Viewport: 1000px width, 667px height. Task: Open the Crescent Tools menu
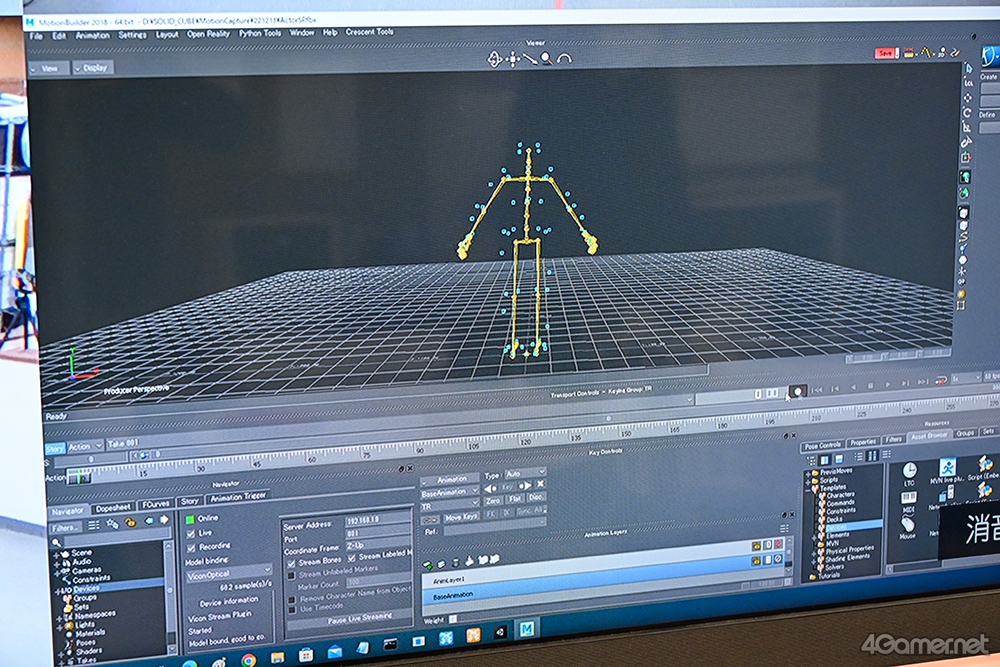tap(369, 32)
